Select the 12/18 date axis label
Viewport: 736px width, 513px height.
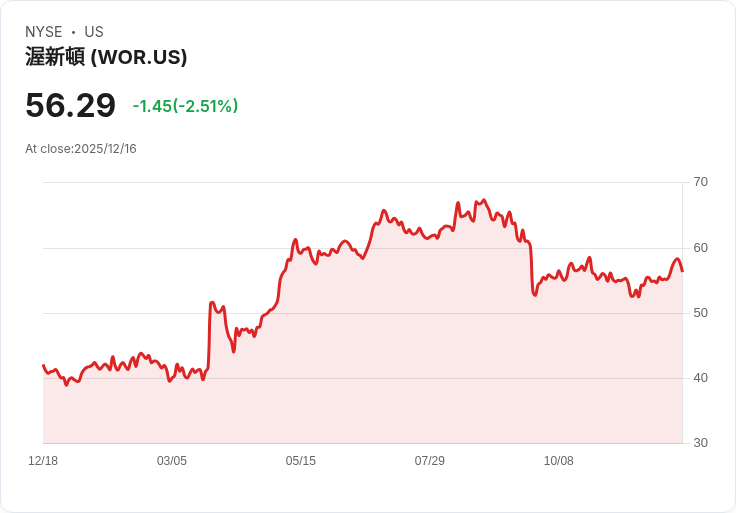coord(43,461)
